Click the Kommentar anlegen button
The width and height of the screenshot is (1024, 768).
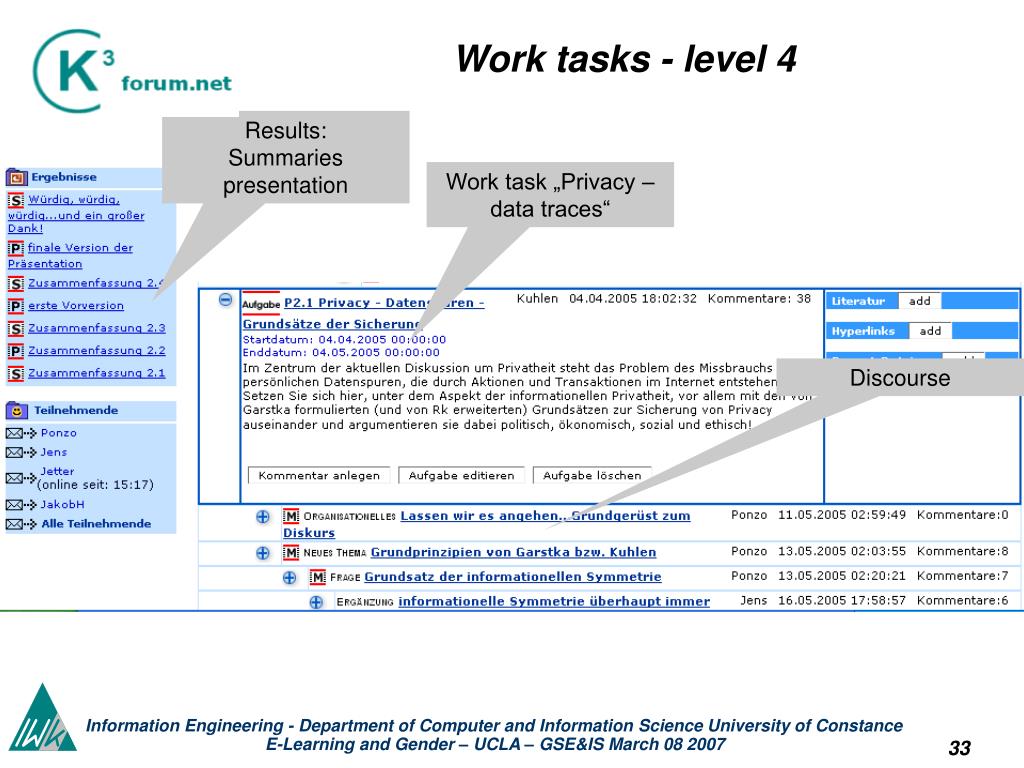(x=319, y=475)
